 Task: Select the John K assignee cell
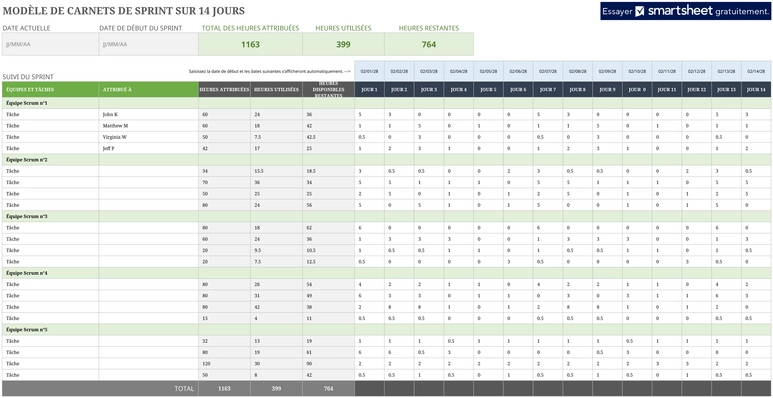148,114
